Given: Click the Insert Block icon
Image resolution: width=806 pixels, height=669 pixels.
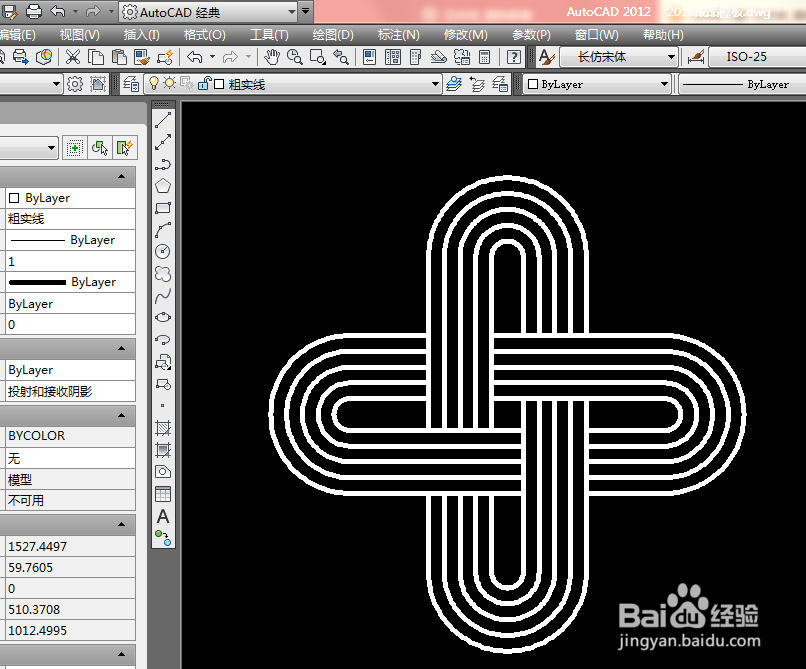Looking at the screenshot, I should pos(163,363).
